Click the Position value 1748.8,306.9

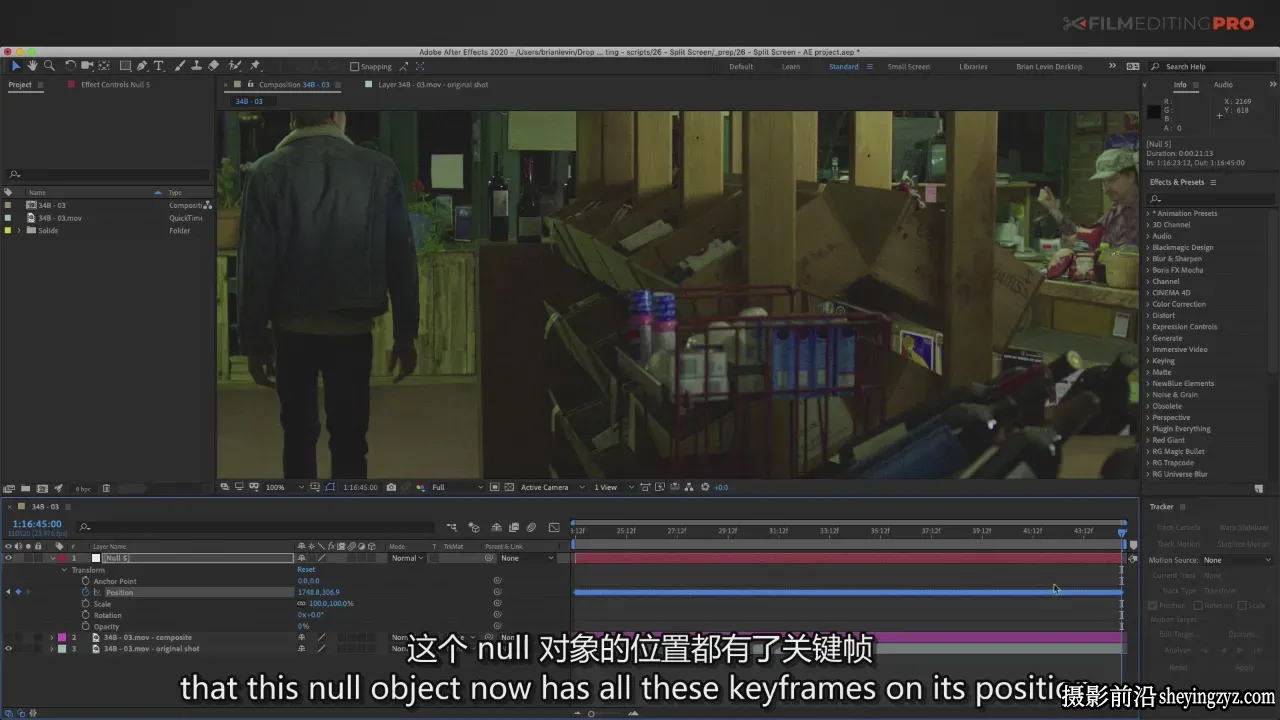click(x=319, y=592)
